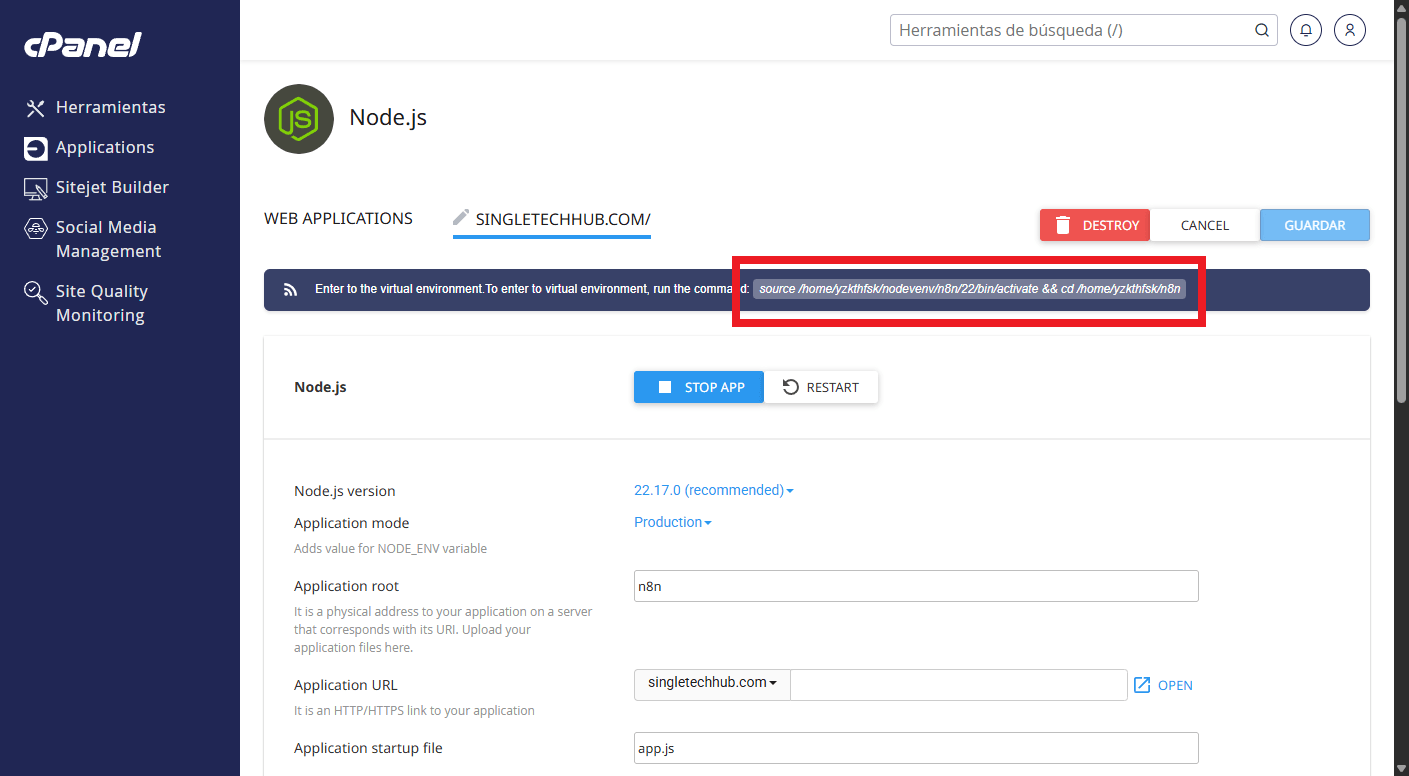Viewport: 1409px width, 776px height.
Task: Switch to WEB APPLICATIONS tab
Action: [x=338, y=218]
